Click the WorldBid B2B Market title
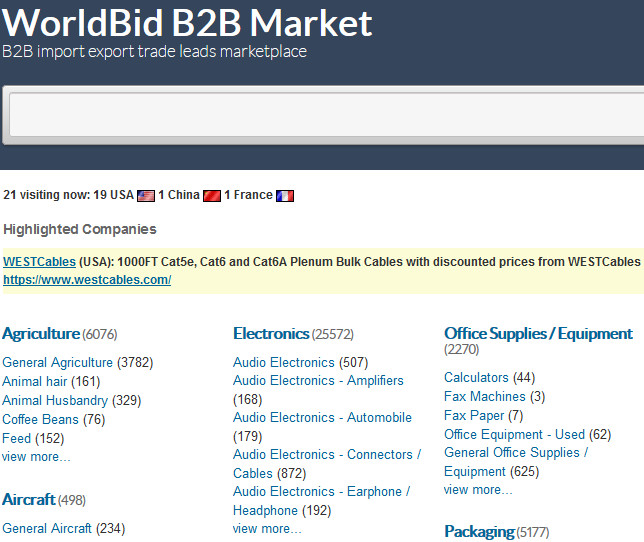 187,23
